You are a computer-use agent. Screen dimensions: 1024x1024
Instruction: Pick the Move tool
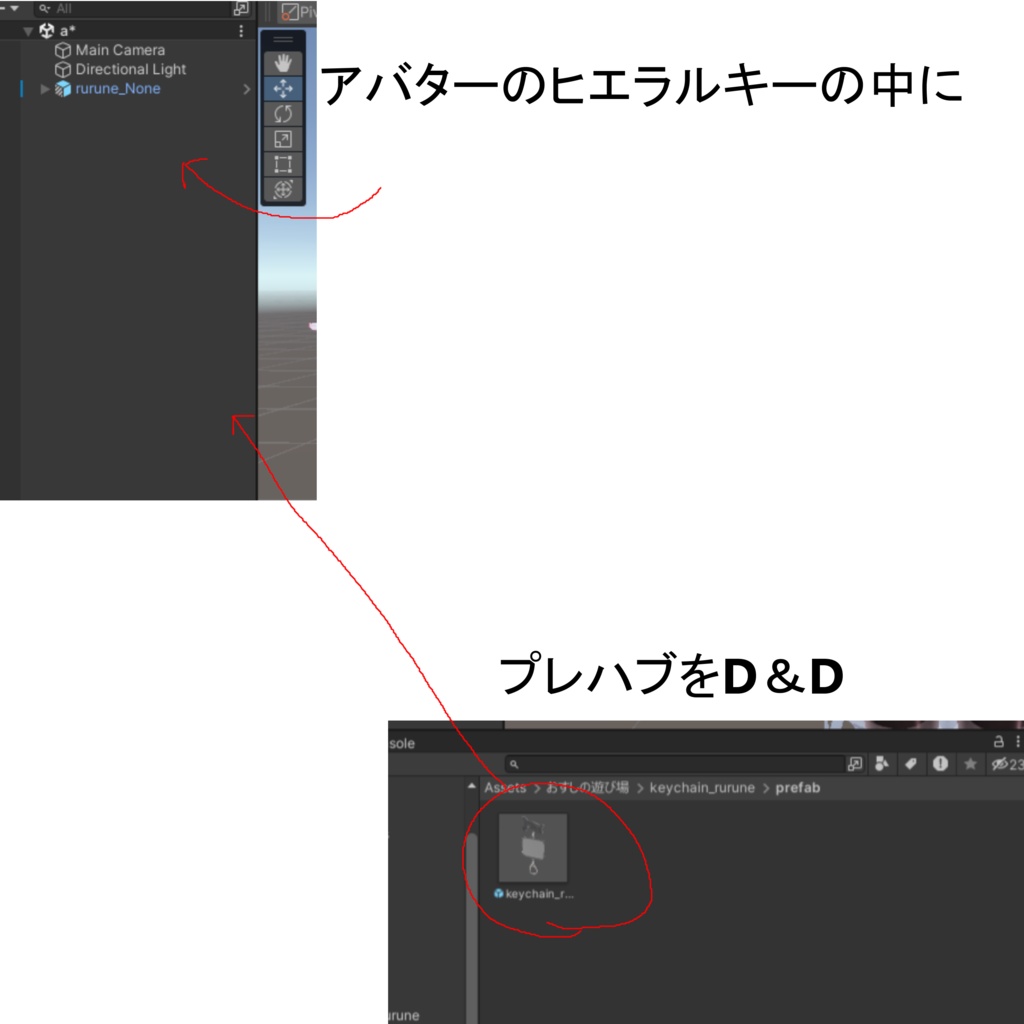click(282, 88)
